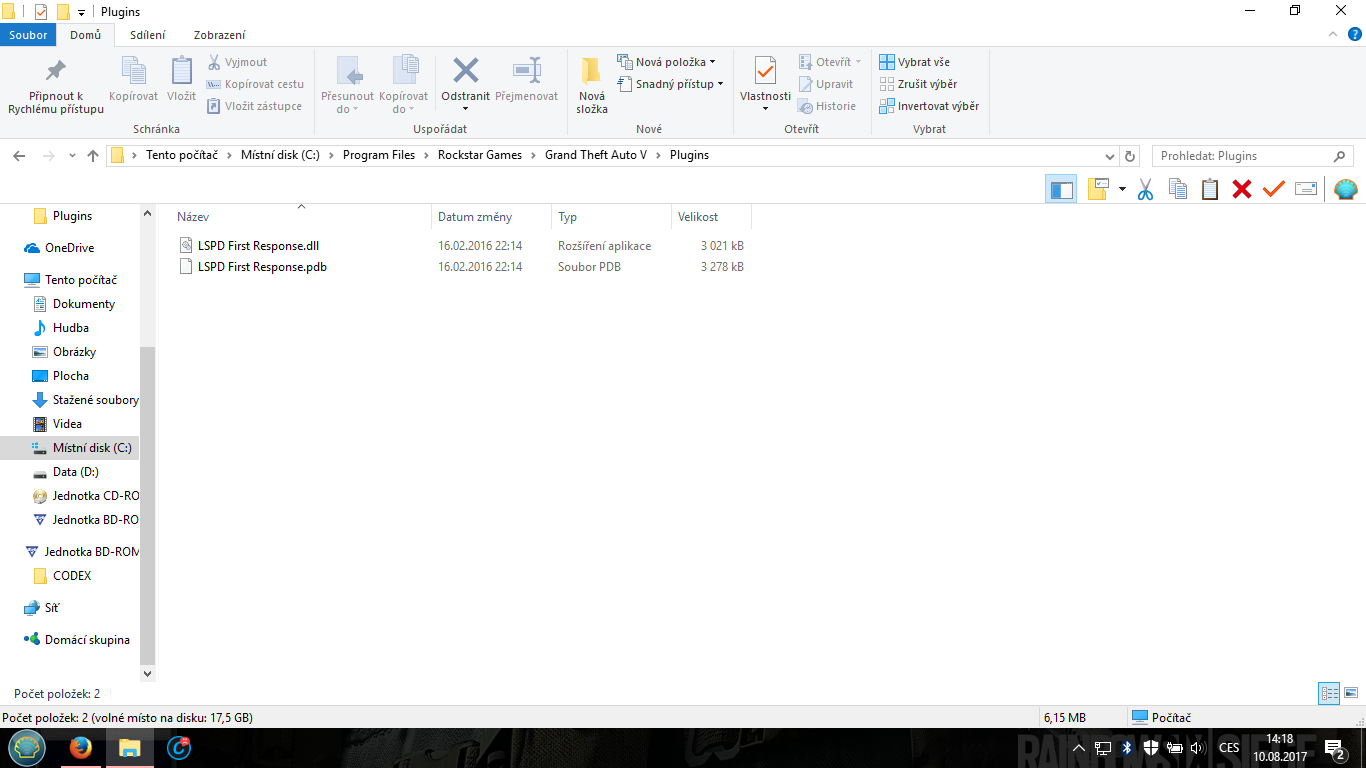Switch to the Sdílení ribbon tab
The height and width of the screenshot is (768, 1366).
(148, 35)
